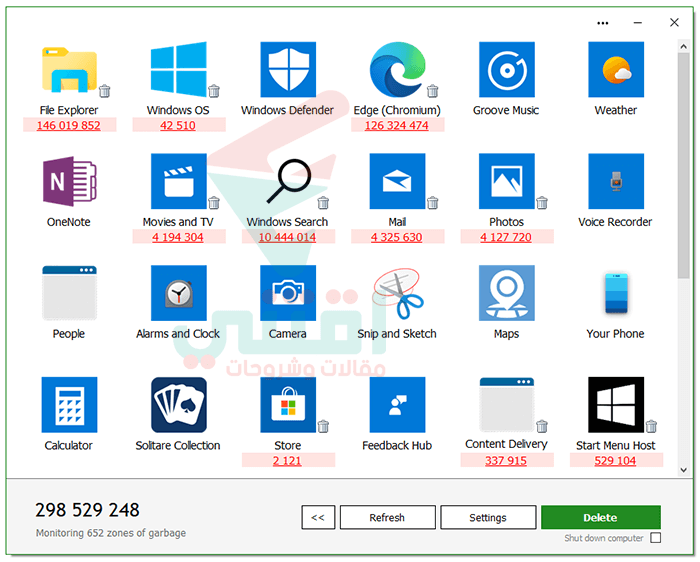This screenshot has width=700, height=562.
Task: Toggle the Start Menu Host trash bin
Action: point(651,426)
